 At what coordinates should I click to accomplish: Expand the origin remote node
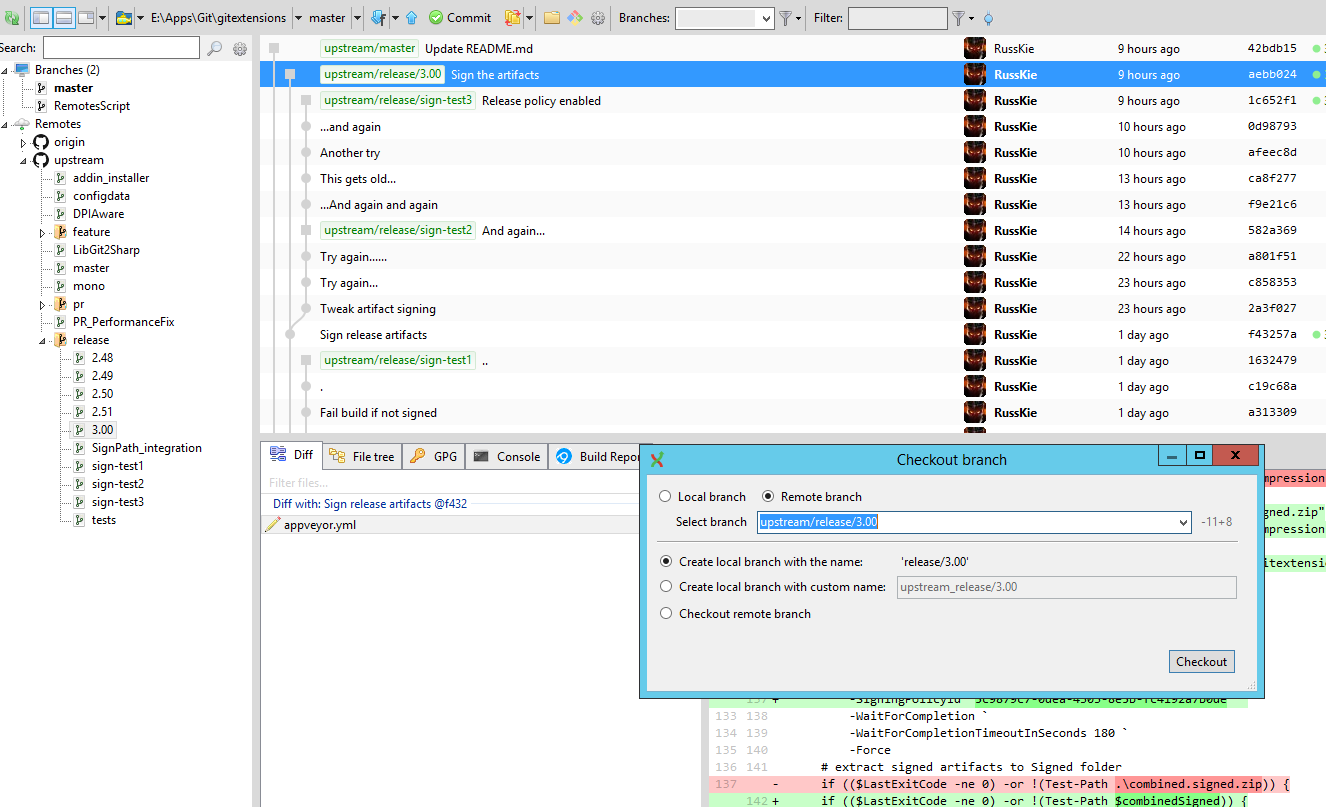(x=25, y=141)
